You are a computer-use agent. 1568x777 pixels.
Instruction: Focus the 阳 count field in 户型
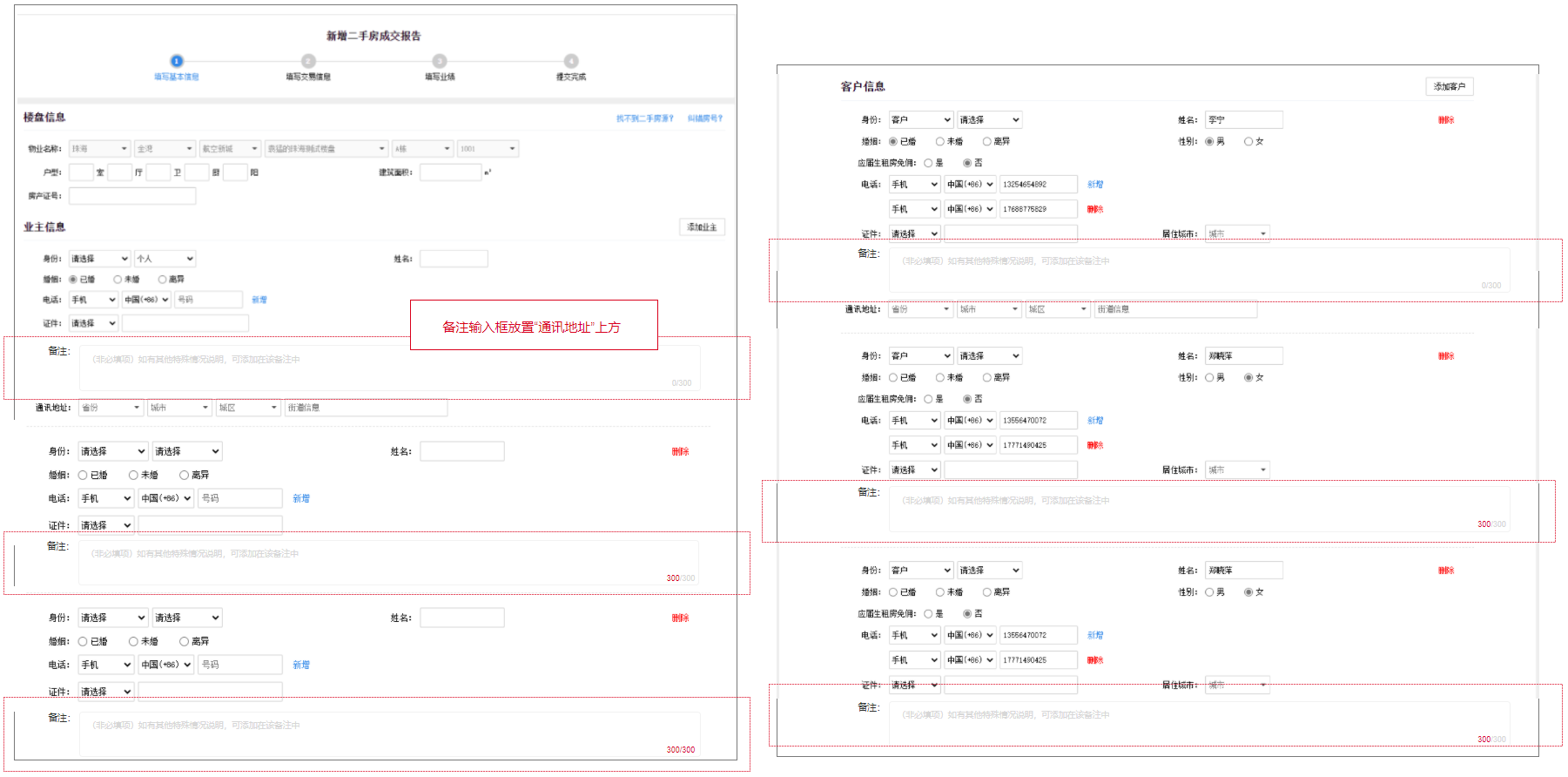[x=236, y=172]
